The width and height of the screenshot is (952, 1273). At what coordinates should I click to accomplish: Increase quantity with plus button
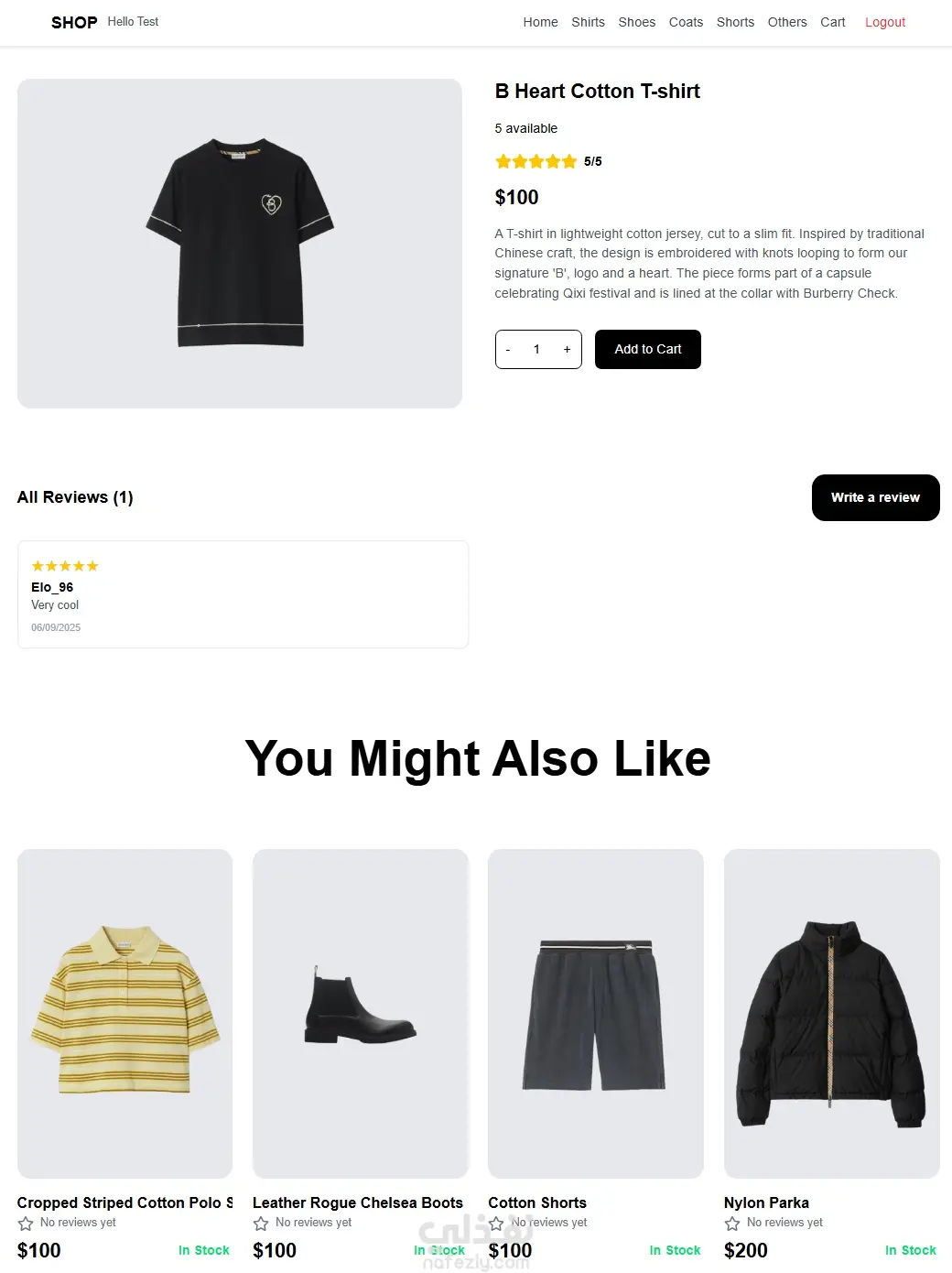pyautogui.click(x=567, y=350)
